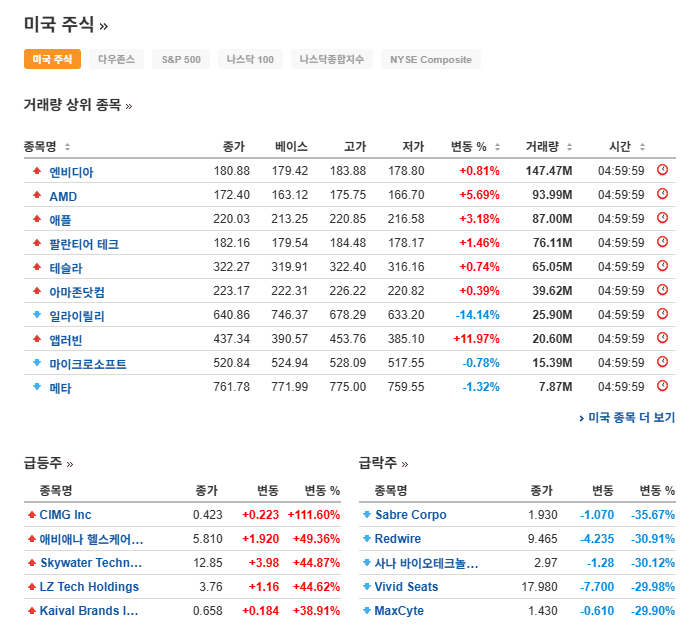Click blue down arrow beside MaxCyte
Viewport: 690px width, 632px height.
(x=367, y=610)
